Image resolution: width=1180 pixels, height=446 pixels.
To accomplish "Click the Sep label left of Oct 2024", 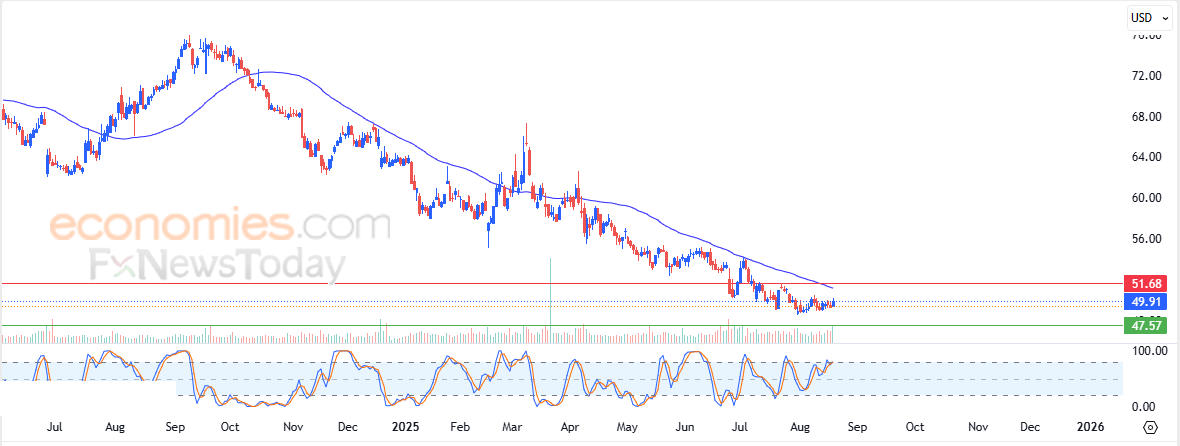I will pos(175,427).
